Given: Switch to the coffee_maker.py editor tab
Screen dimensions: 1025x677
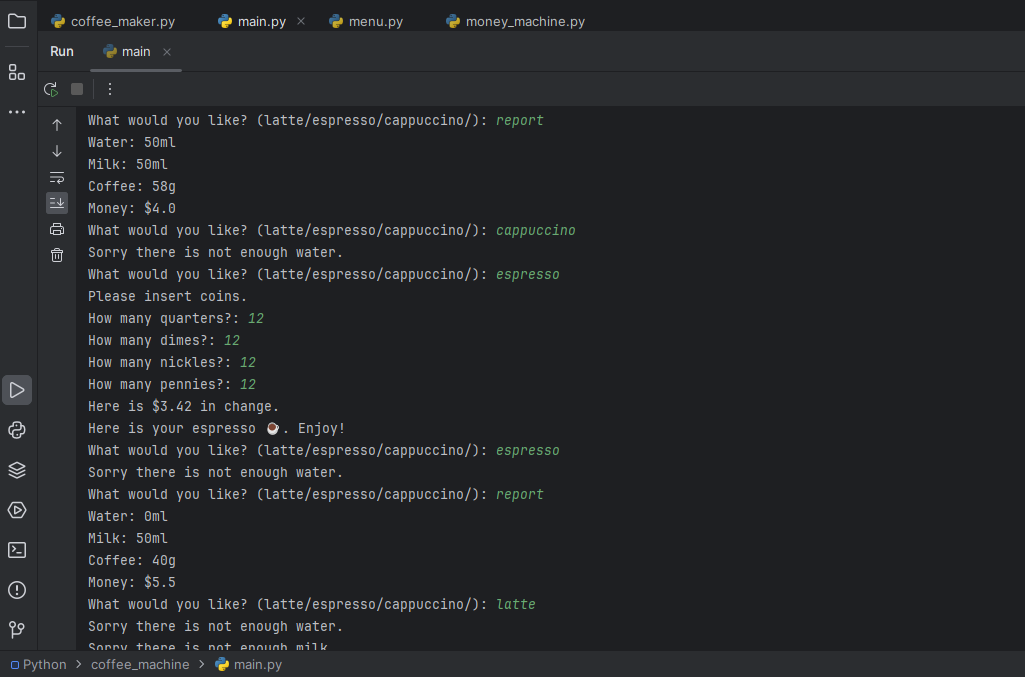Looking at the screenshot, I should (112, 21).
